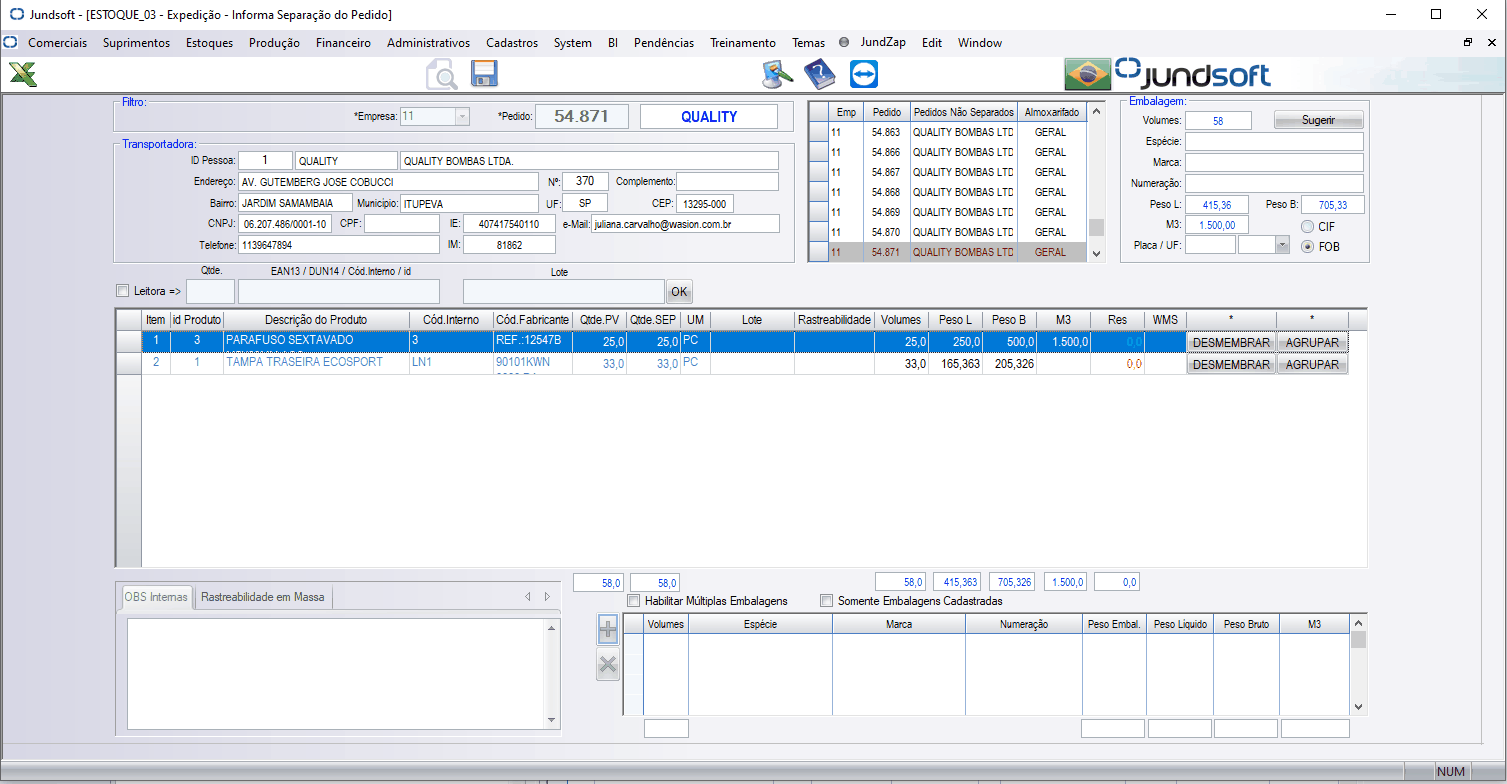
Task: Select pedido 54.863 in pending orders list
Action: point(885,132)
